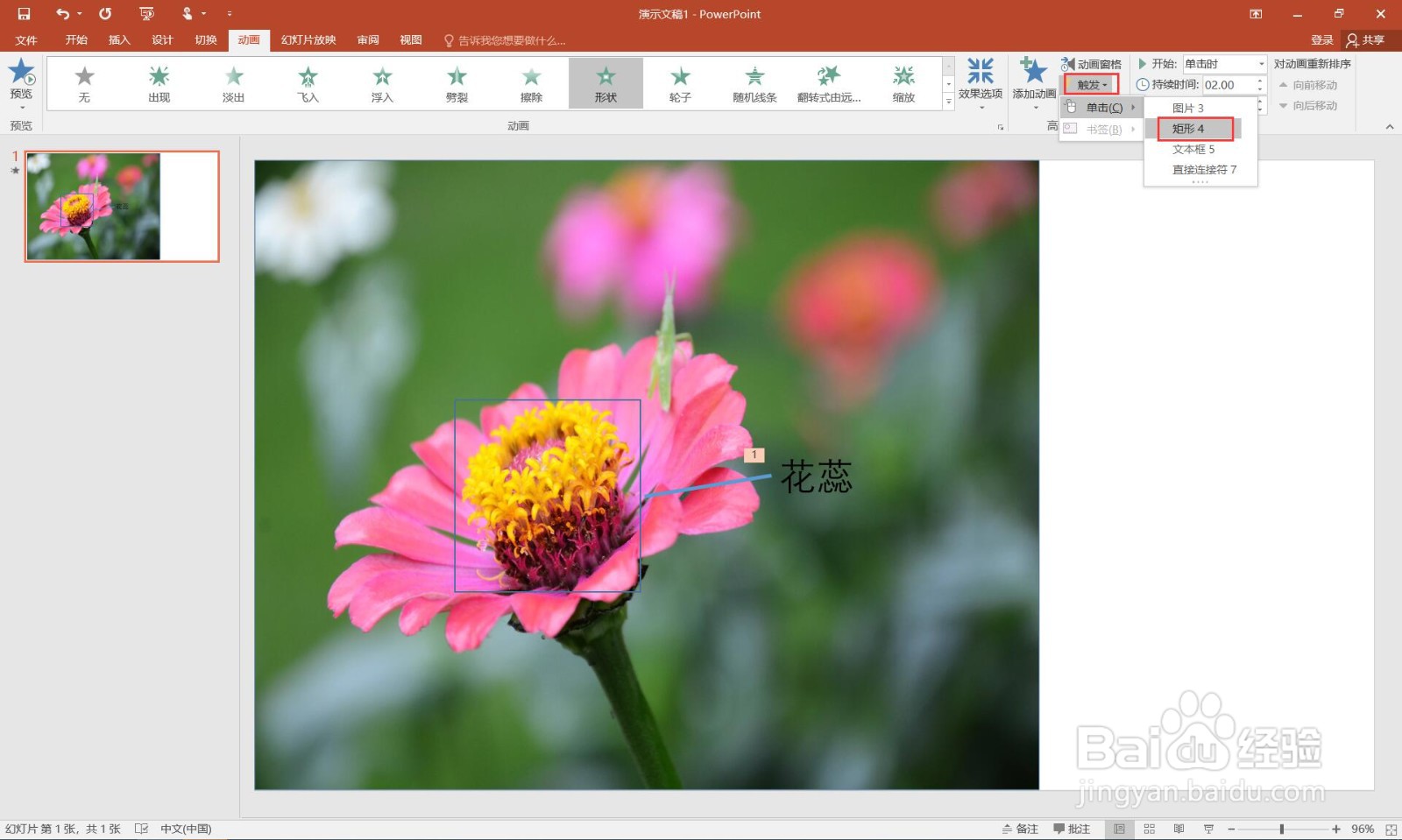Click 向后移动 move later

(x=1308, y=105)
